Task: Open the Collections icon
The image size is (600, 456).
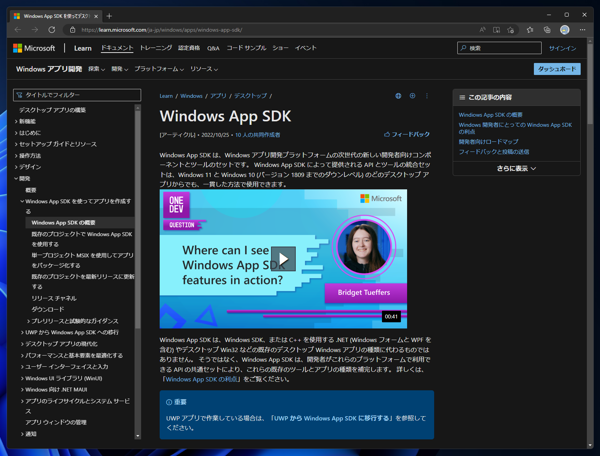Action: click(547, 30)
